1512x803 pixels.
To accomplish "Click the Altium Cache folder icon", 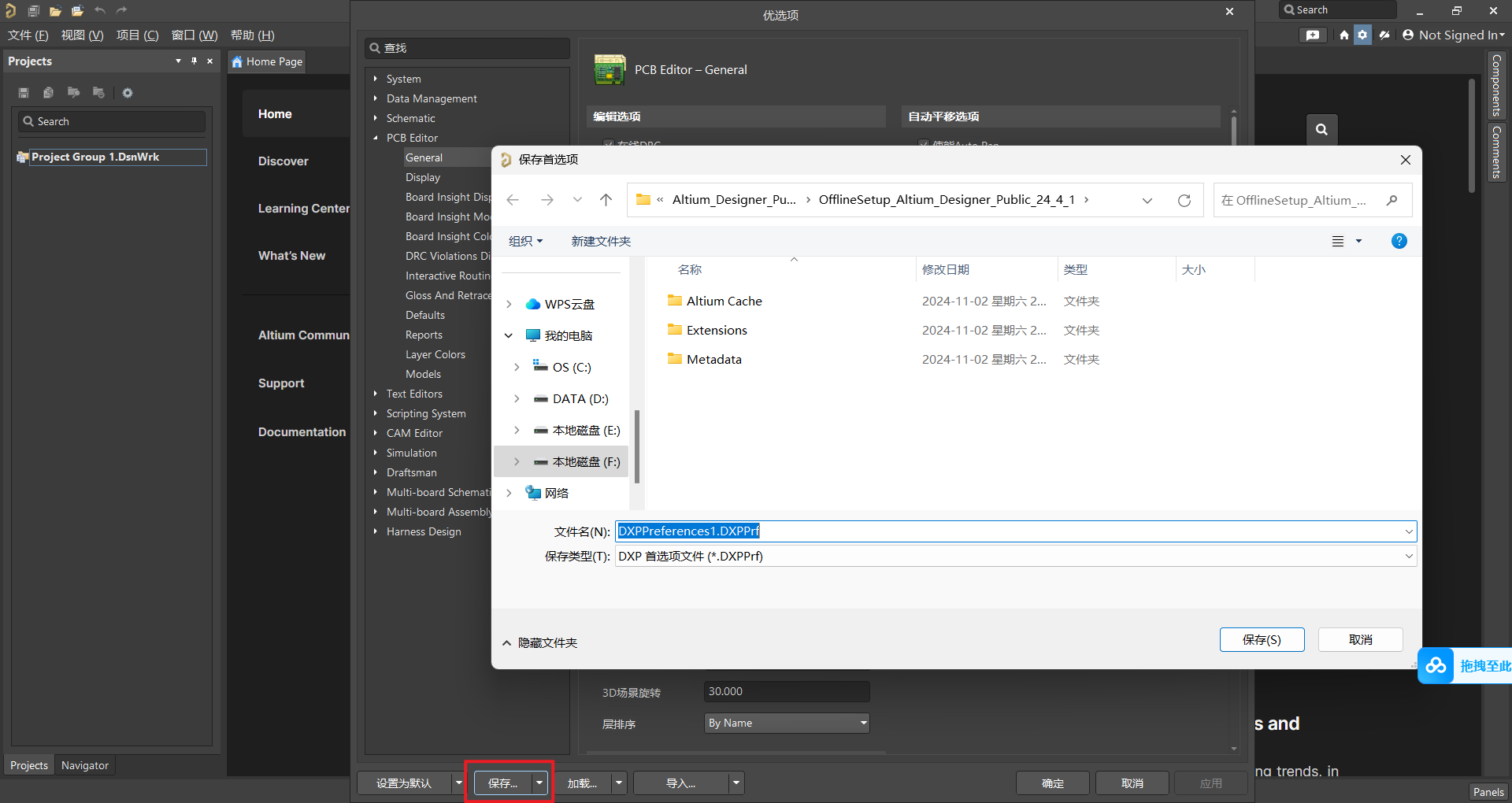I will [675, 301].
